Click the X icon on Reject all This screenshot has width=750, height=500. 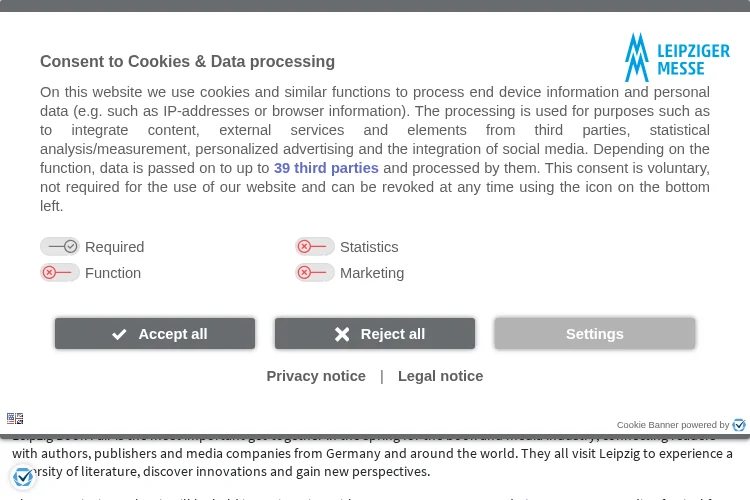[342, 334]
